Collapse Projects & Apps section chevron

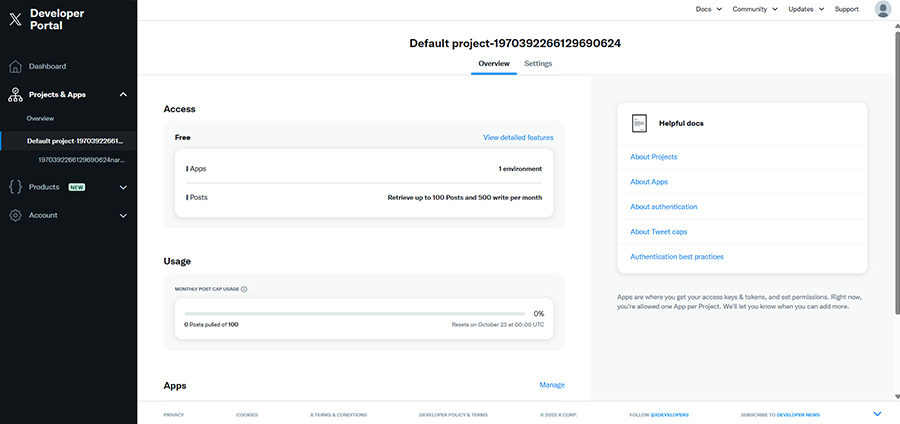click(123, 95)
